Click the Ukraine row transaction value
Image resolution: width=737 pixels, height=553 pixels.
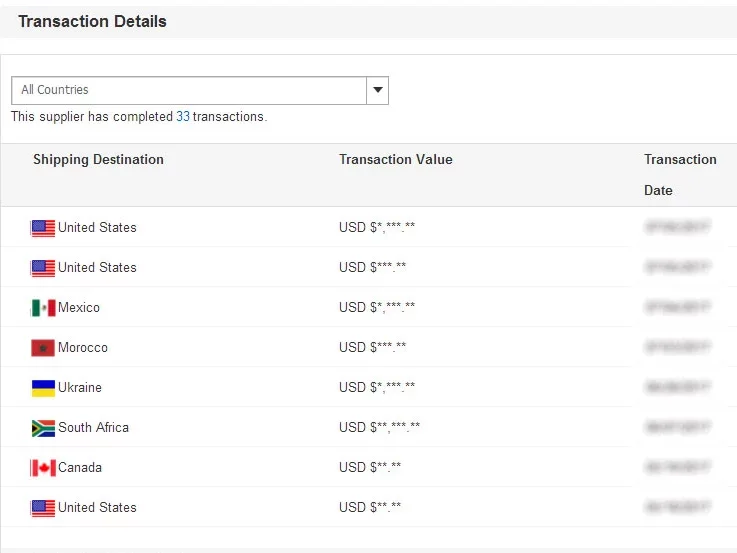click(x=377, y=388)
